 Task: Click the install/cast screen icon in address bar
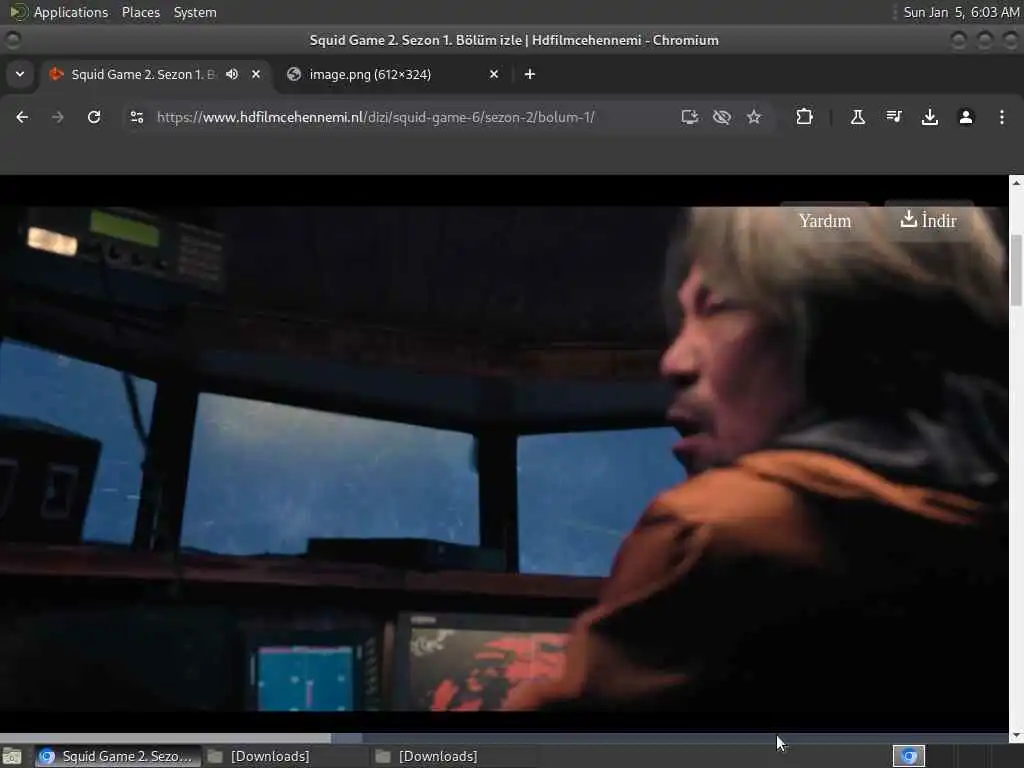pyautogui.click(x=690, y=117)
